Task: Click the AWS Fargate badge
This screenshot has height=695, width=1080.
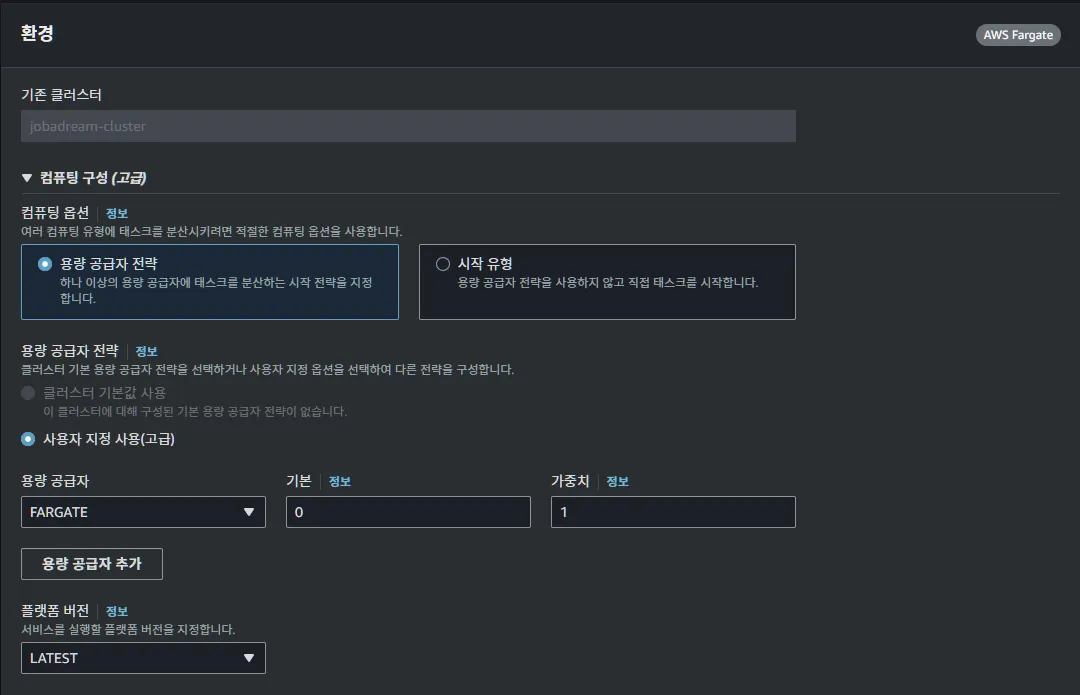Action: tap(1018, 35)
